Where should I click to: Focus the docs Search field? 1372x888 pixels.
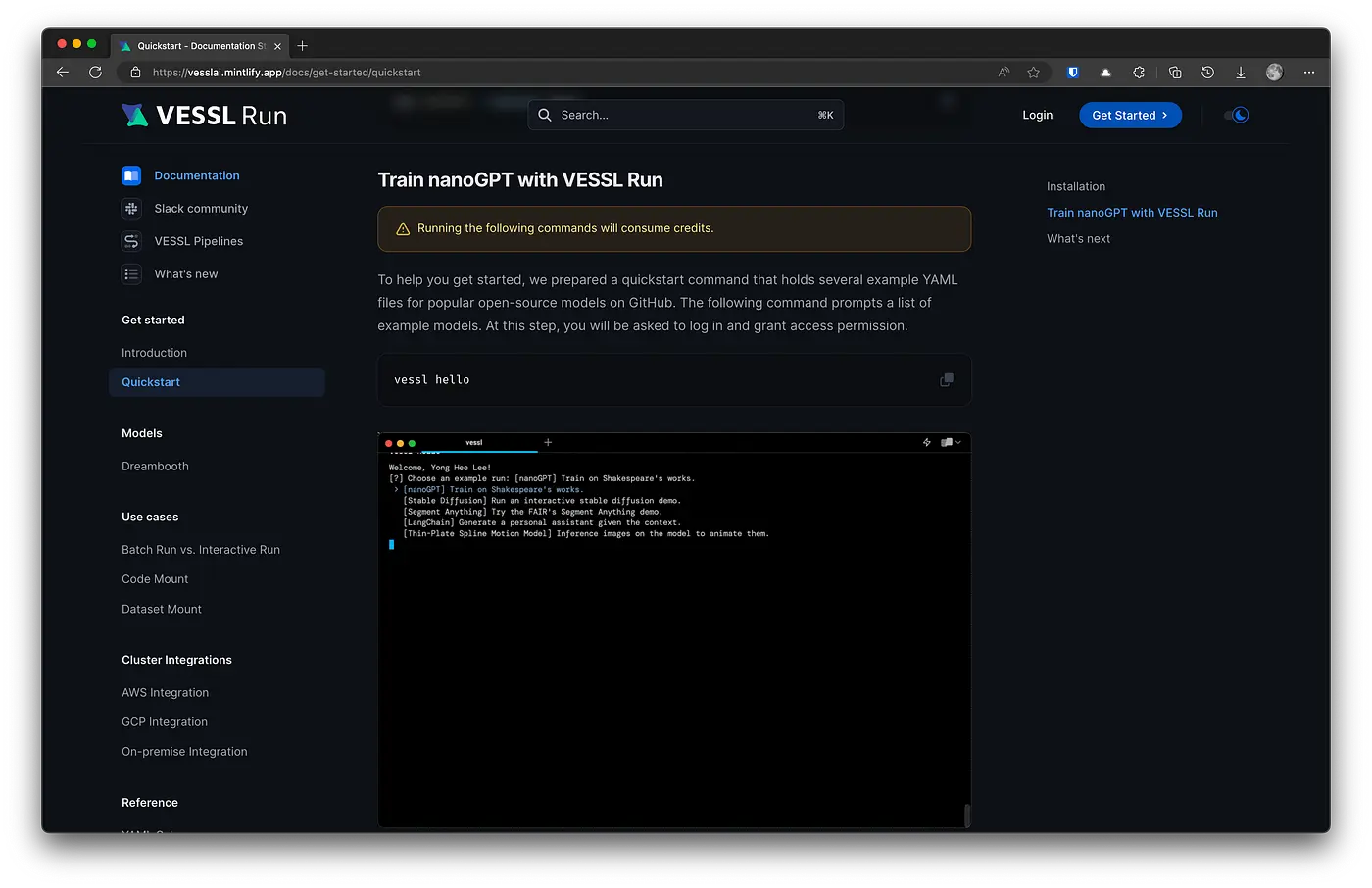coord(686,115)
